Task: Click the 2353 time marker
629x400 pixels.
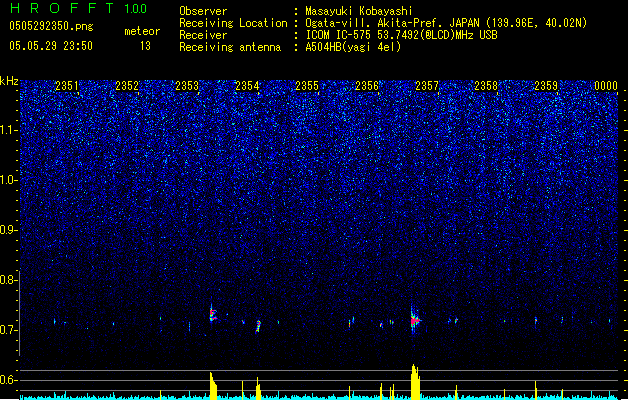Action: (x=187, y=86)
